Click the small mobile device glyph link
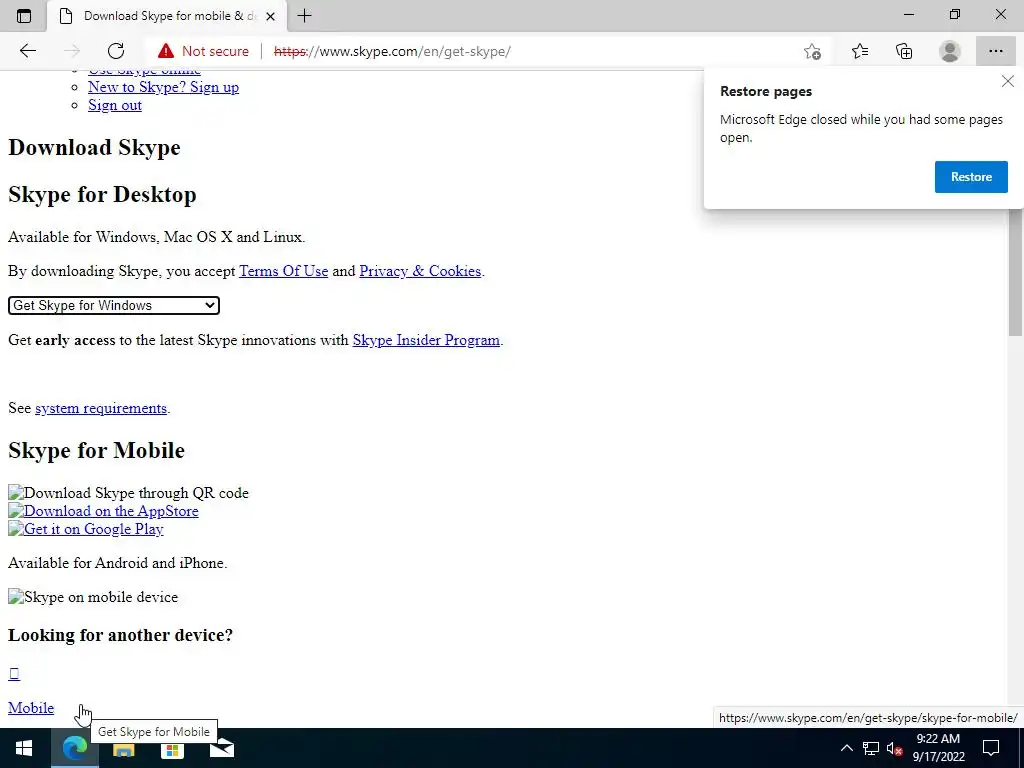Screen dimensions: 1024x768 click(14, 673)
